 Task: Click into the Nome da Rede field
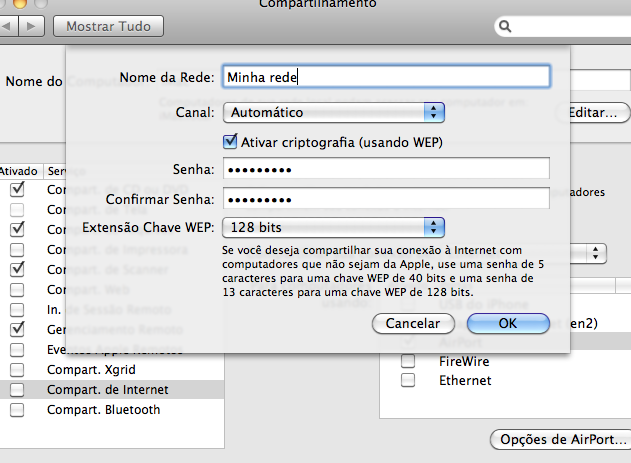tap(386, 76)
